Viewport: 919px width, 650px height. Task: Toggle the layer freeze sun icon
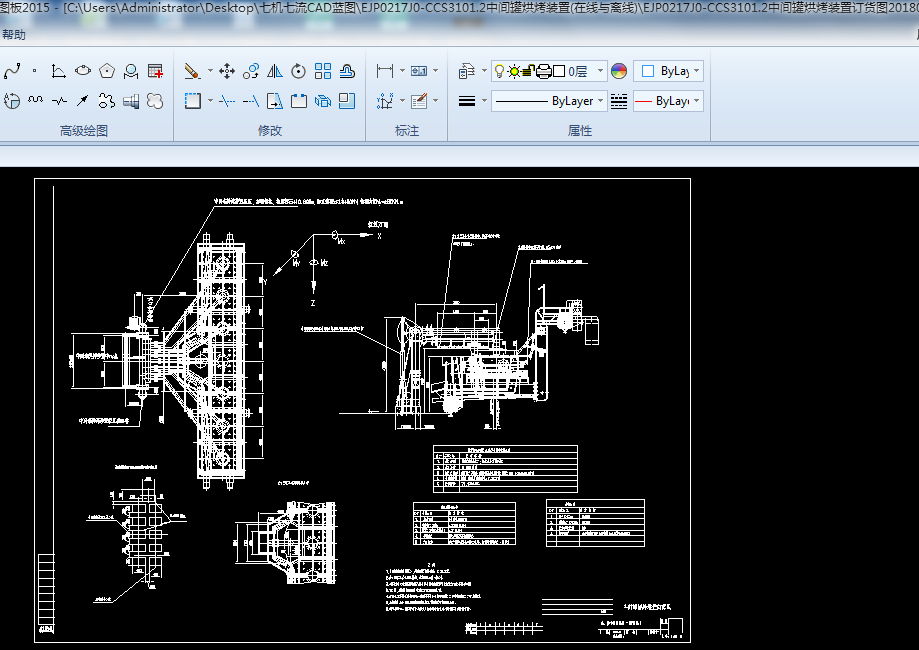(514, 71)
